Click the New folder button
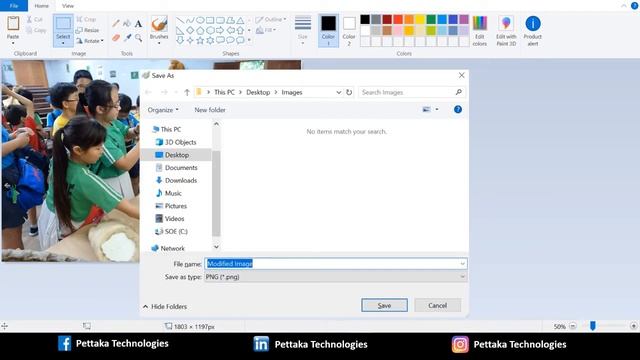 pyautogui.click(x=210, y=110)
